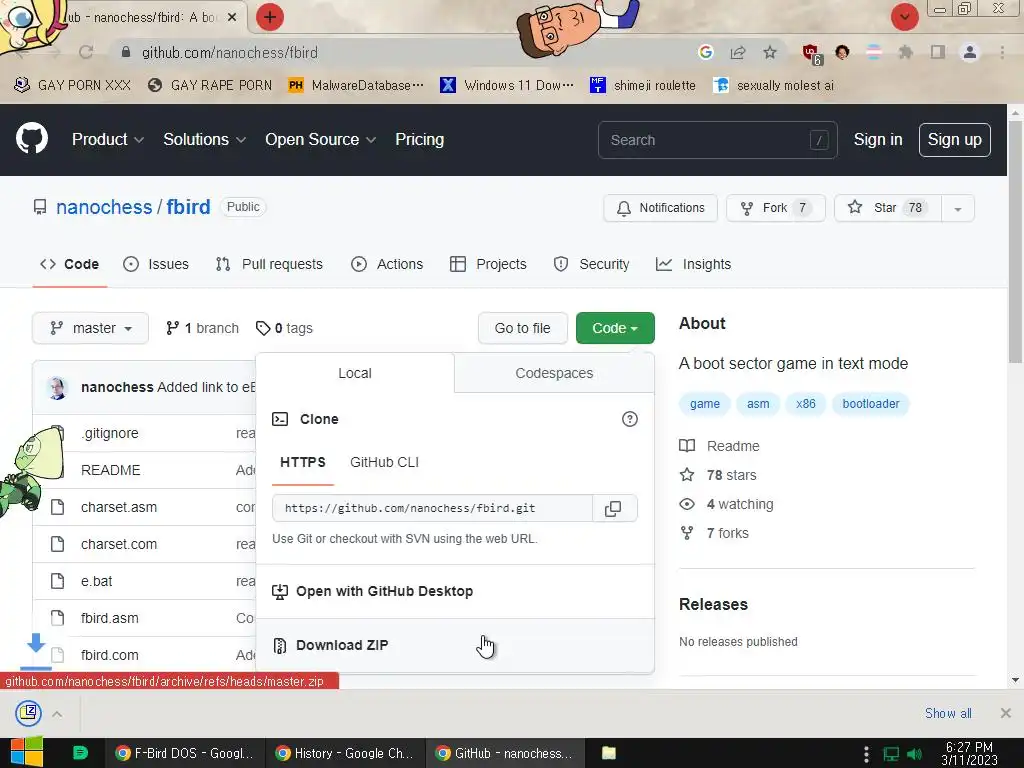1024x768 pixels.
Task: Toggle the browser side panel icon
Action: [938, 52]
